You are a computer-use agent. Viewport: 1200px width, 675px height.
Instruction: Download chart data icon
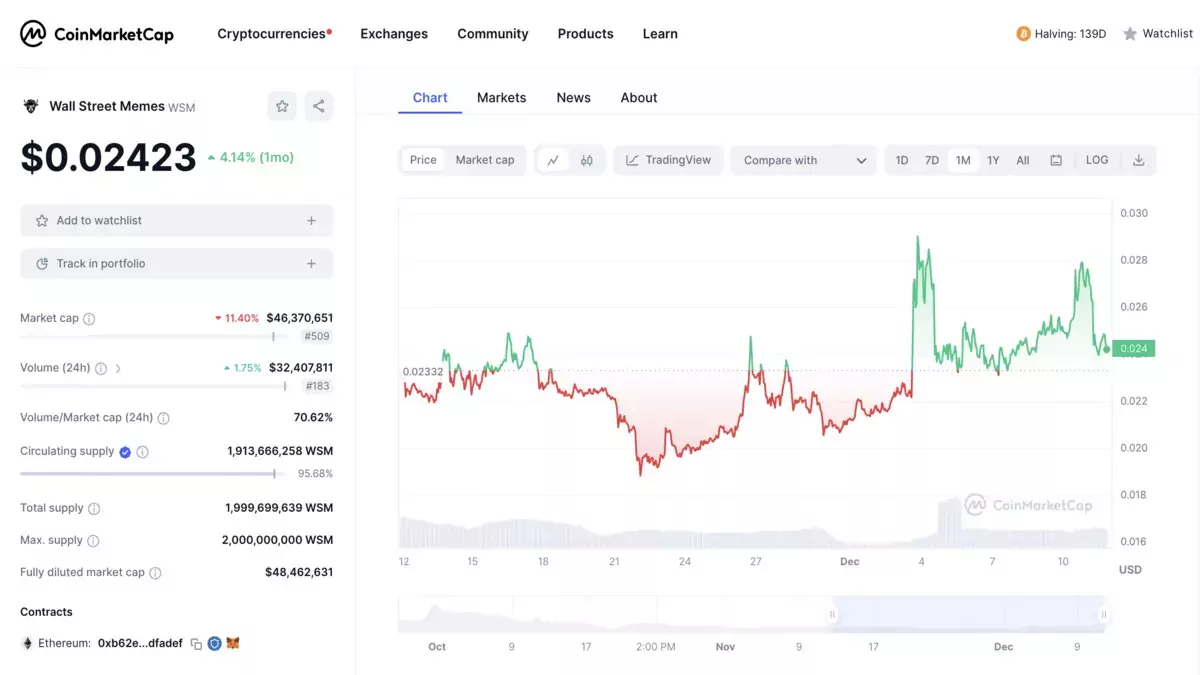tap(1138, 160)
